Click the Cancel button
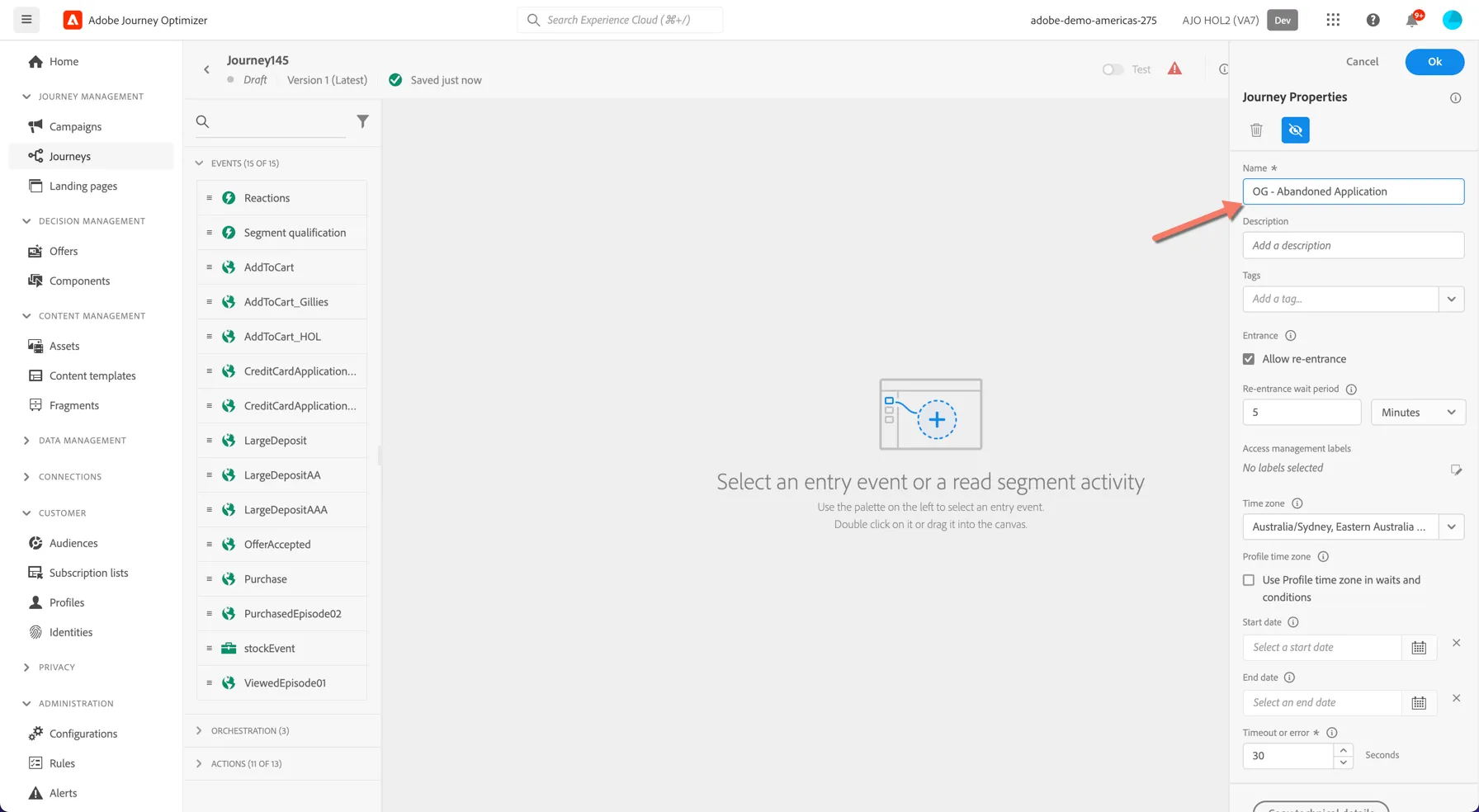 (x=1362, y=61)
